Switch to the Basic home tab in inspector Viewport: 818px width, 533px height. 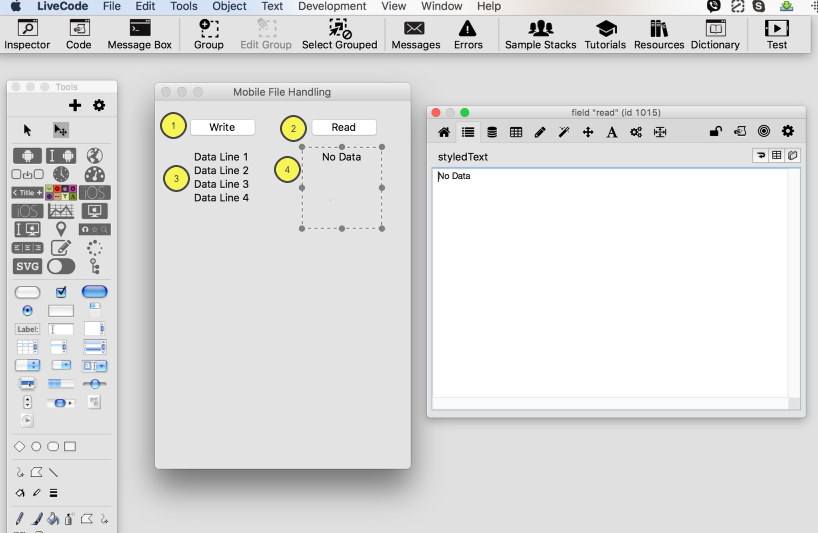click(x=444, y=132)
